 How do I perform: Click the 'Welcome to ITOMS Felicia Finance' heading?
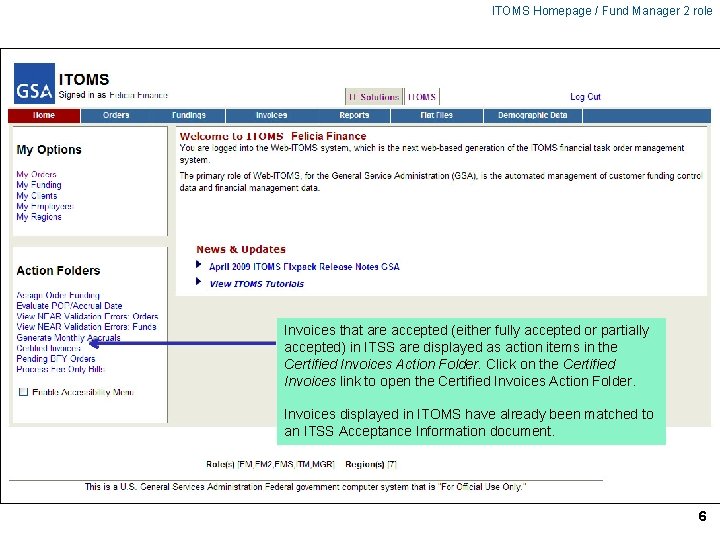point(273,136)
